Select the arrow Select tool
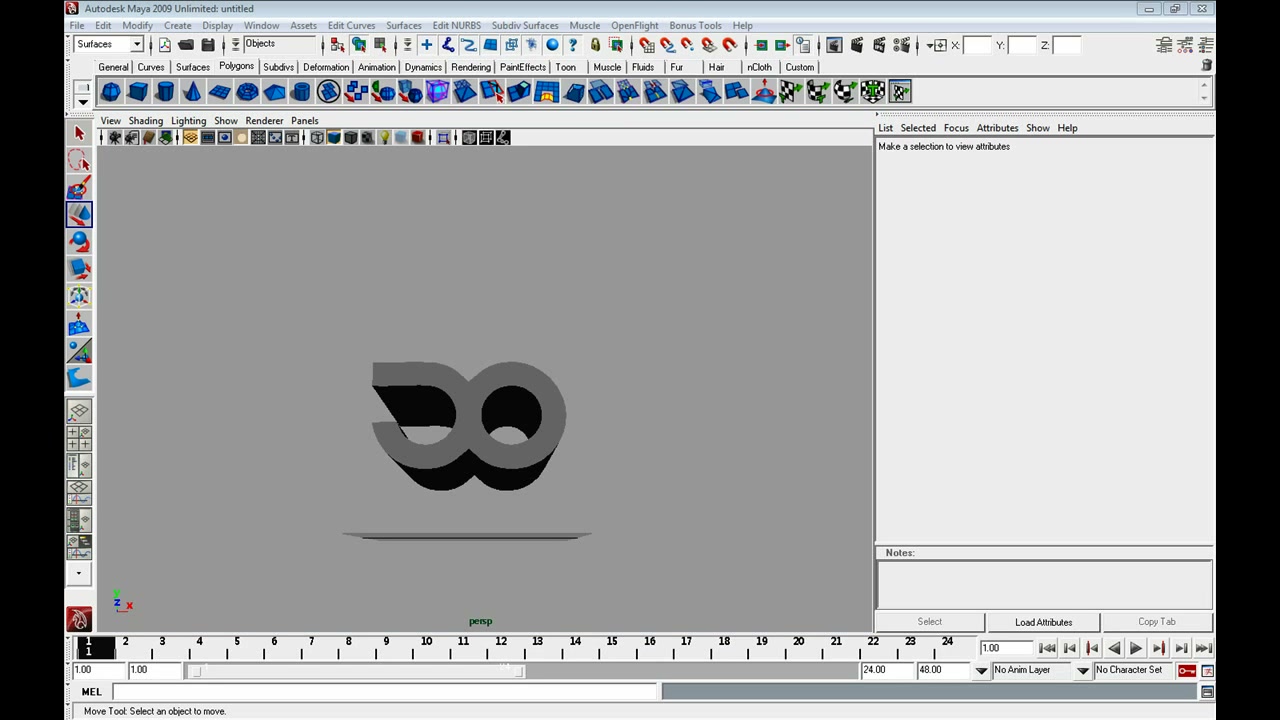1280x720 pixels. [79, 133]
